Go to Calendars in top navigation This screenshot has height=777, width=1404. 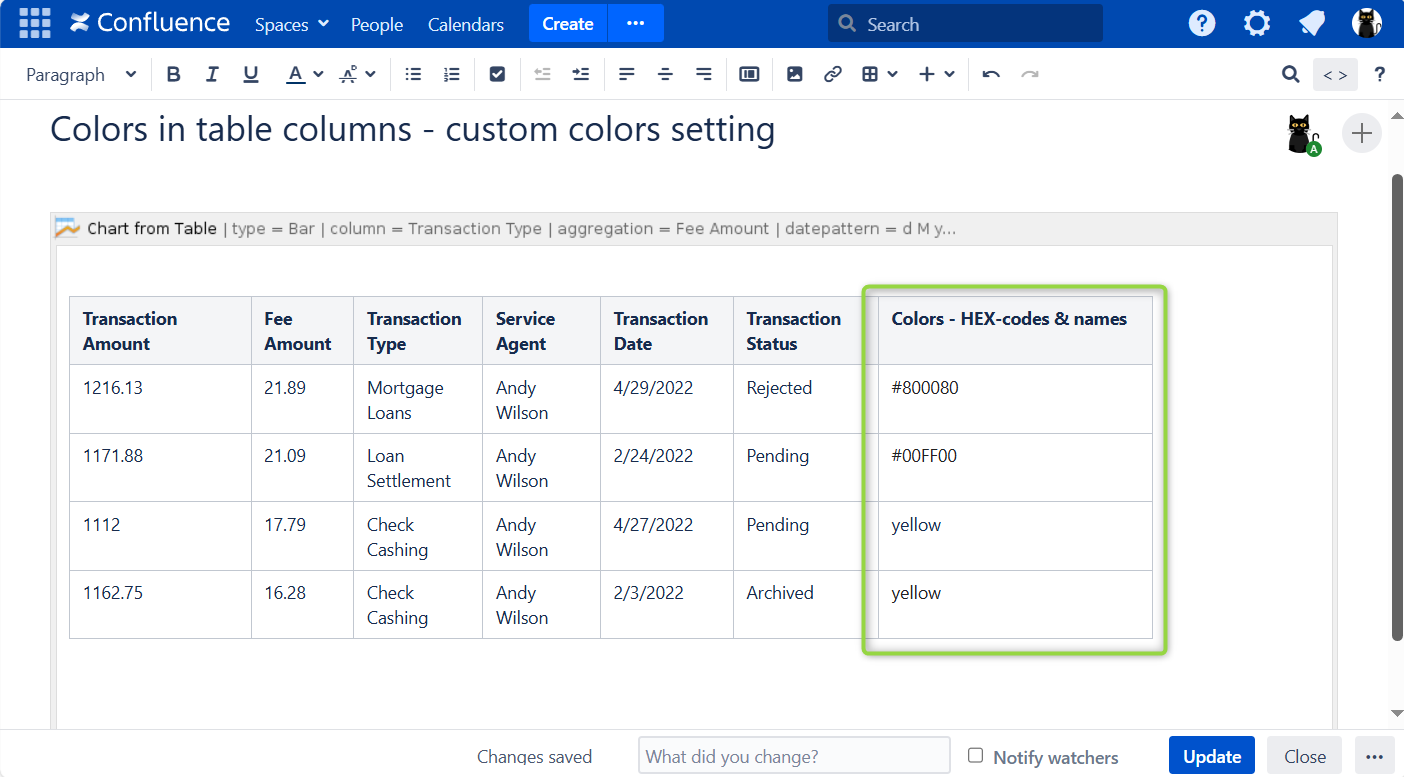click(466, 24)
